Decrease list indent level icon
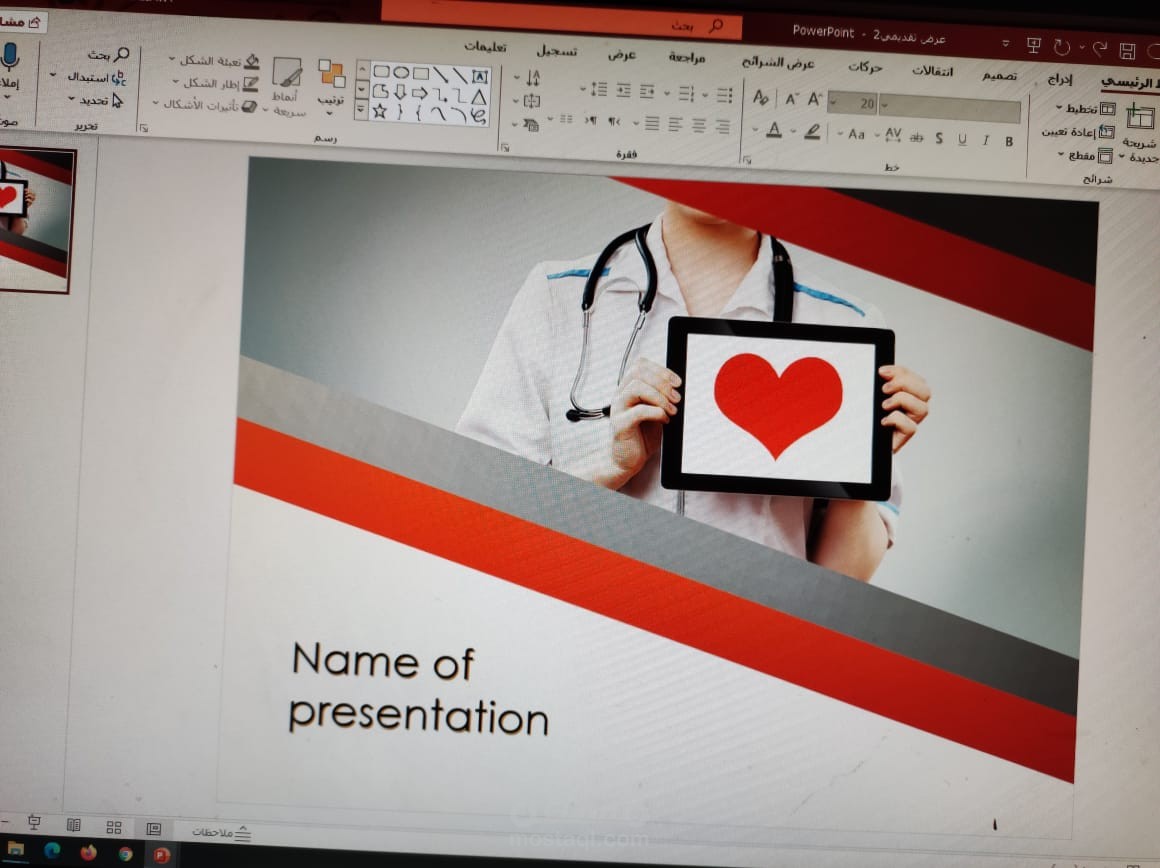The height and width of the screenshot is (868, 1160). 648,91
